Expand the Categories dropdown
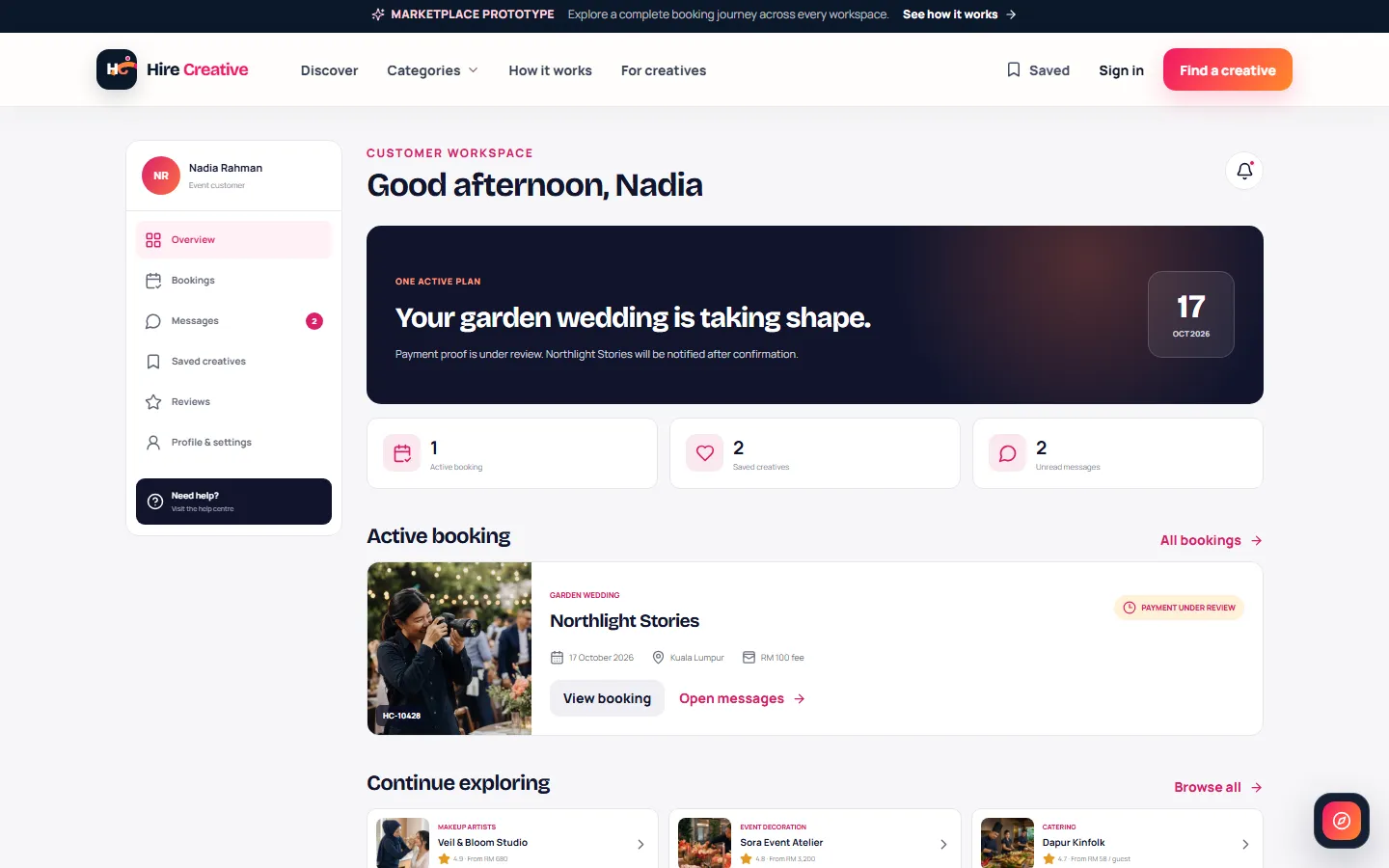Image resolution: width=1389 pixels, height=868 pixels. point(433,70)
